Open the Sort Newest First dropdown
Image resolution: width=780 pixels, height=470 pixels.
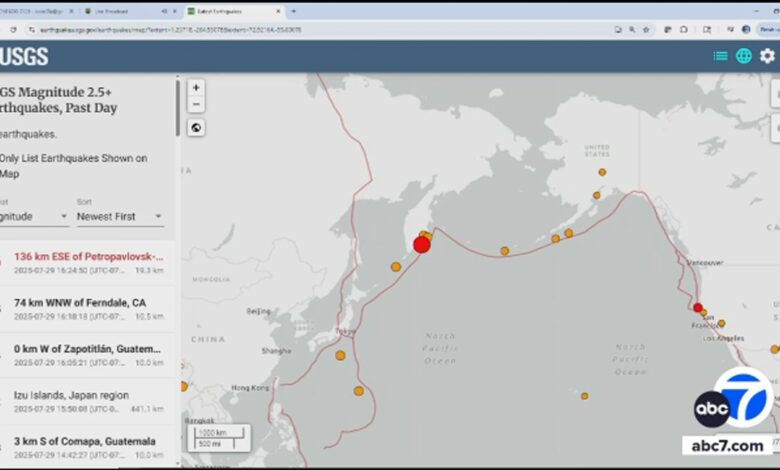pos(120,217)
